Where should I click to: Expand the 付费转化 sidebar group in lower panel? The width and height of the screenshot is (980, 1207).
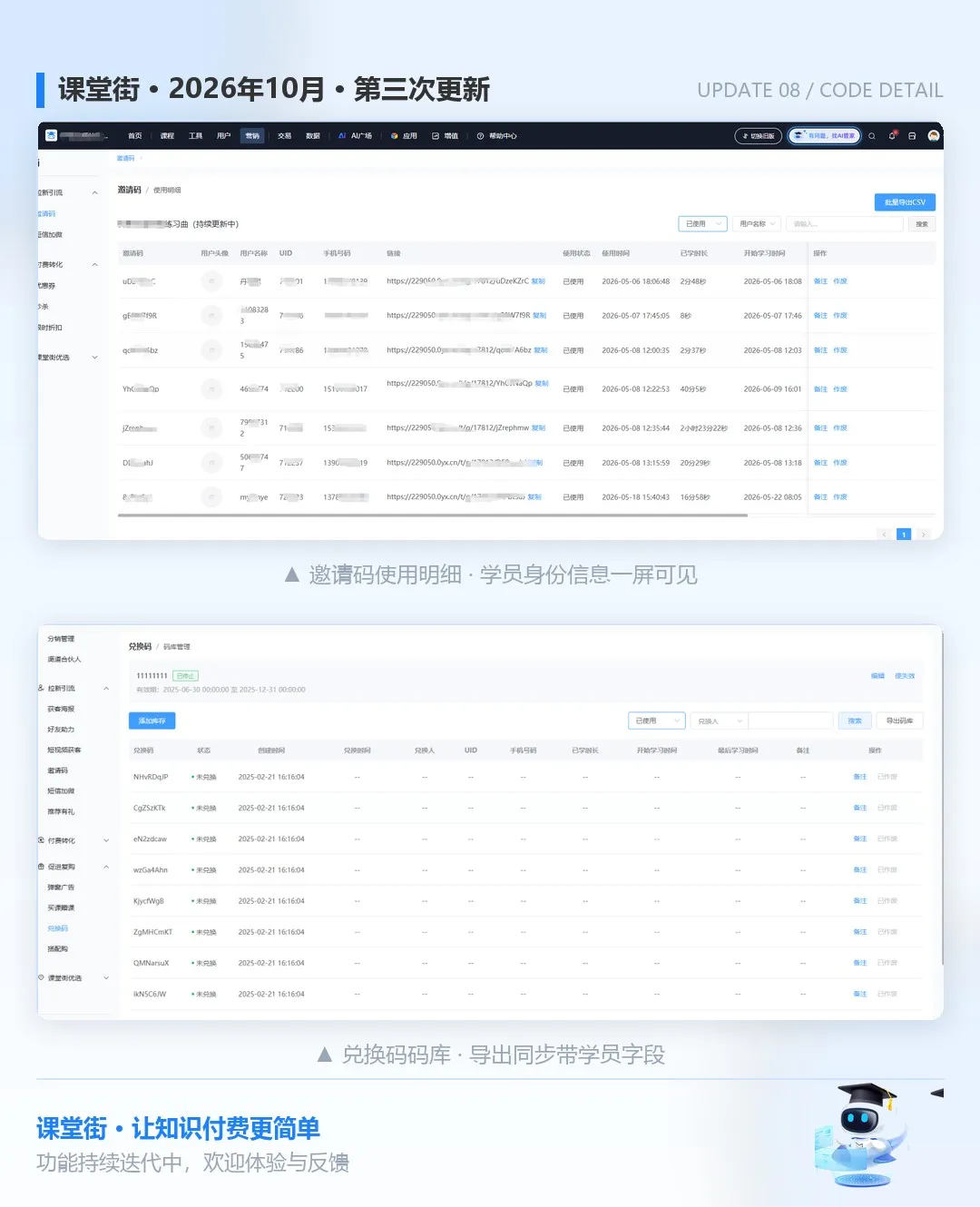coord(106,840)
